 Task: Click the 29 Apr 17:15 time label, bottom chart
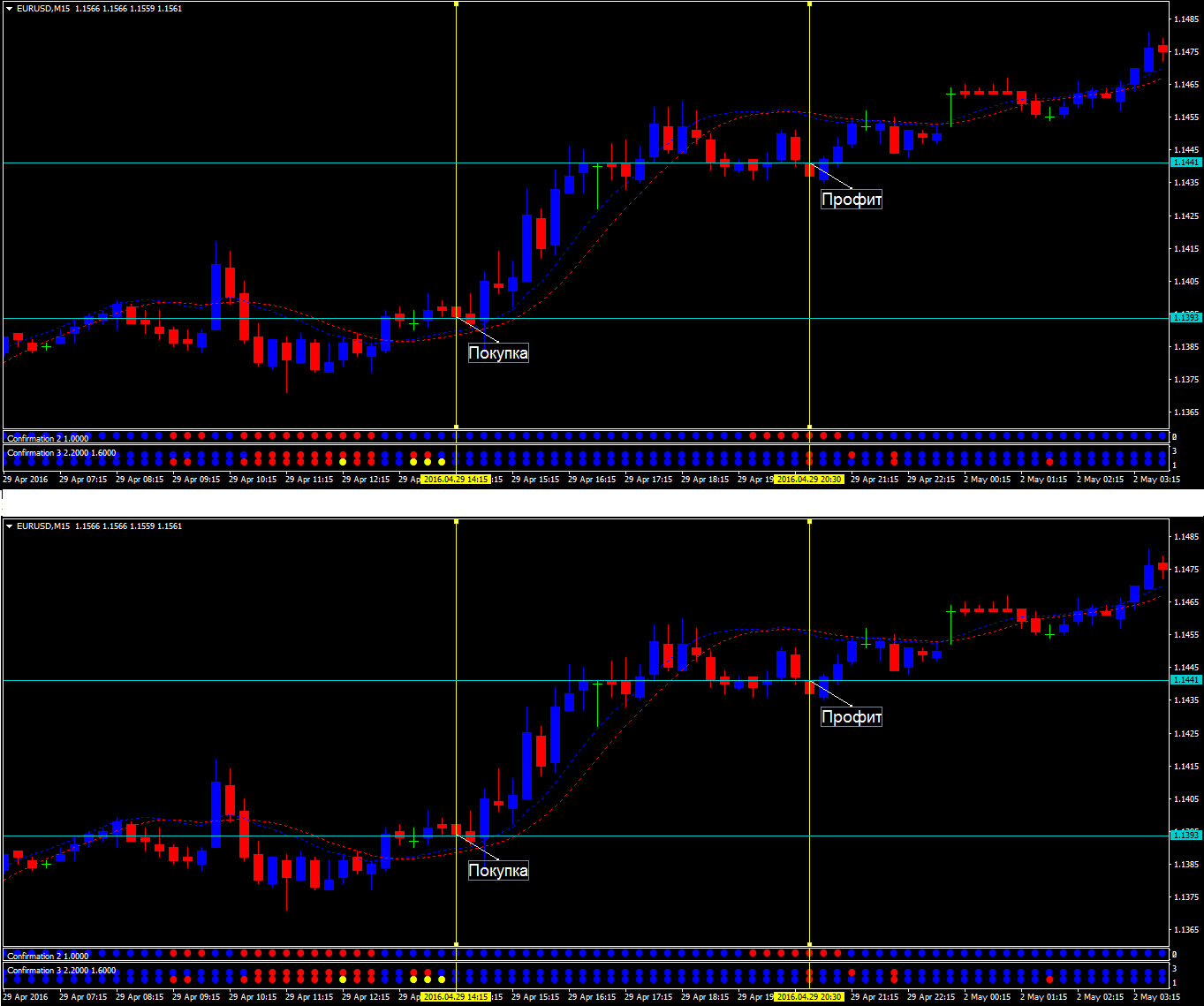click(648, 997)
